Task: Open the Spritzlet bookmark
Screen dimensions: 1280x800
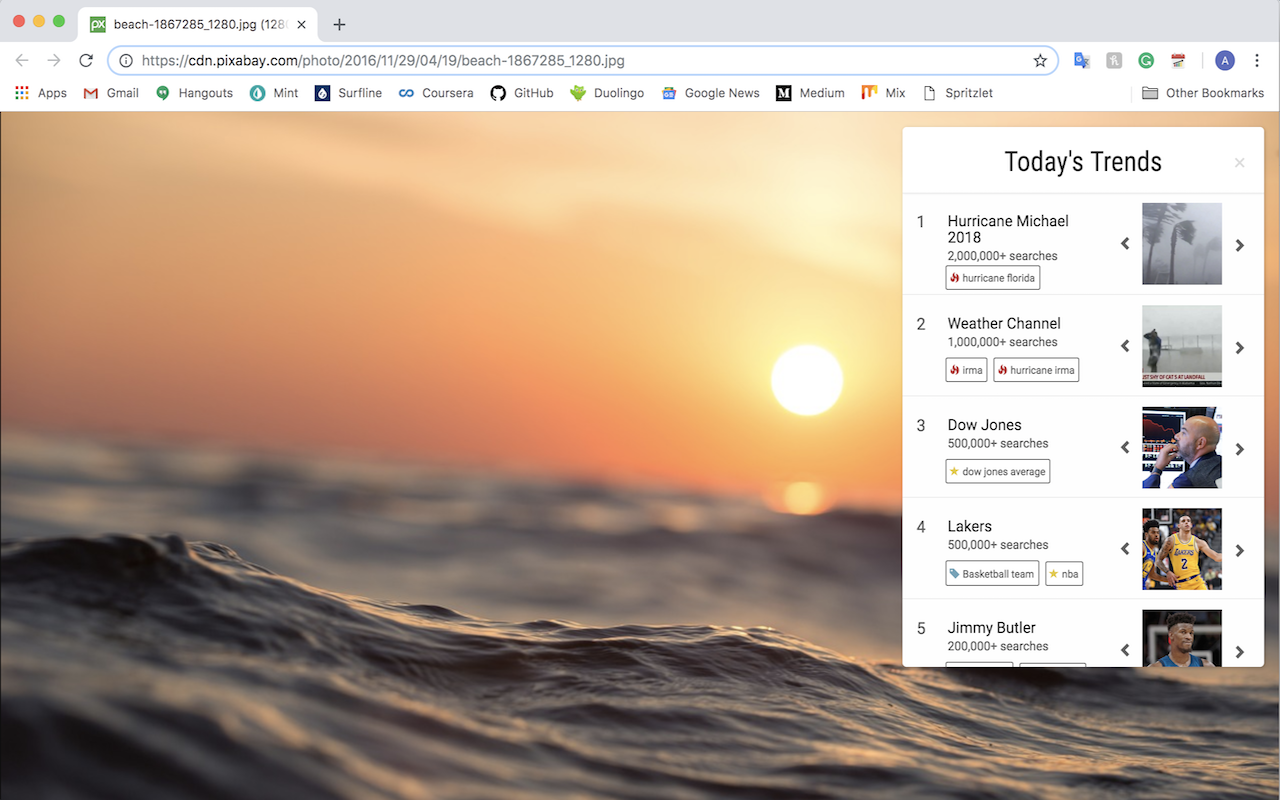Action: pos(957,93)
